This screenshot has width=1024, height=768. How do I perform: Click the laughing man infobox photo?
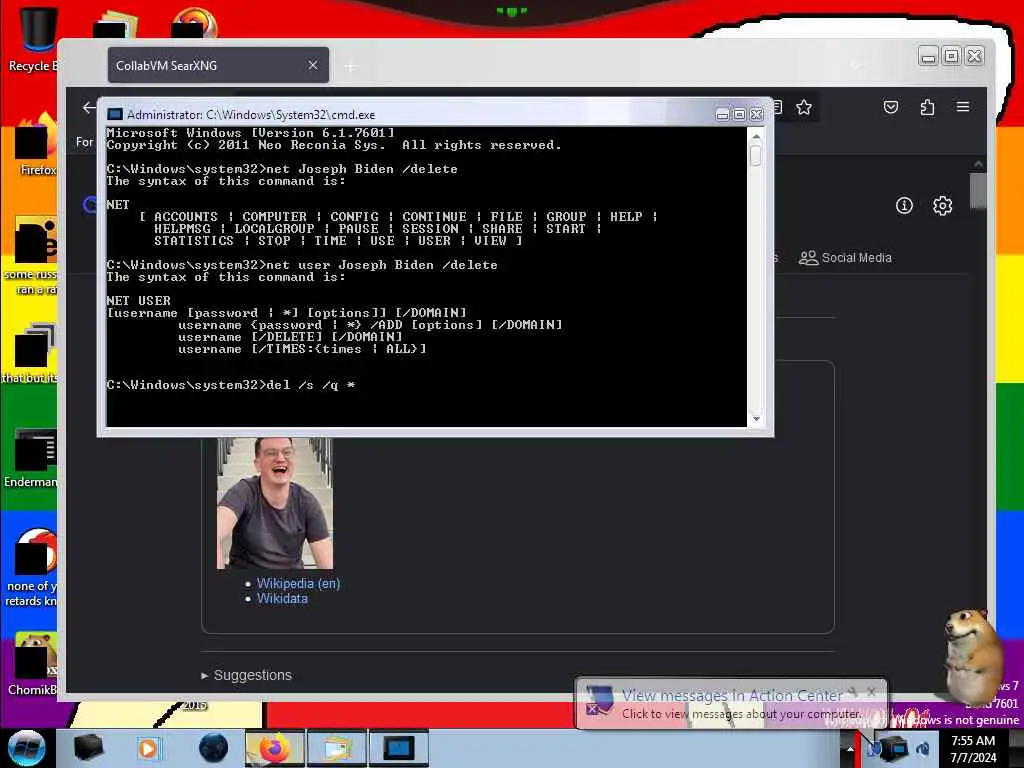[275, 503]
